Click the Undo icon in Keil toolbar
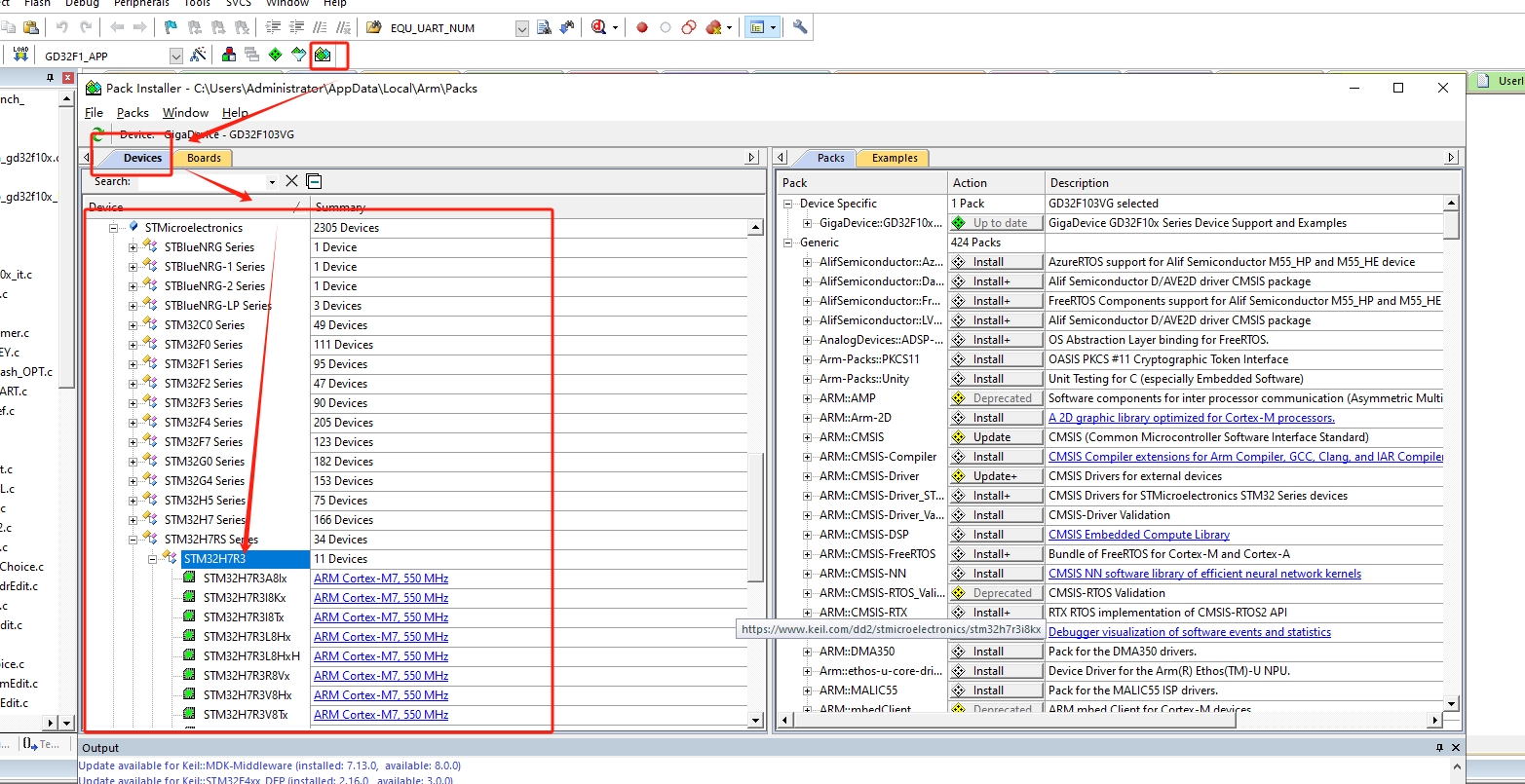The width and height of the screenshot is (1525, 784). (62, 27)
